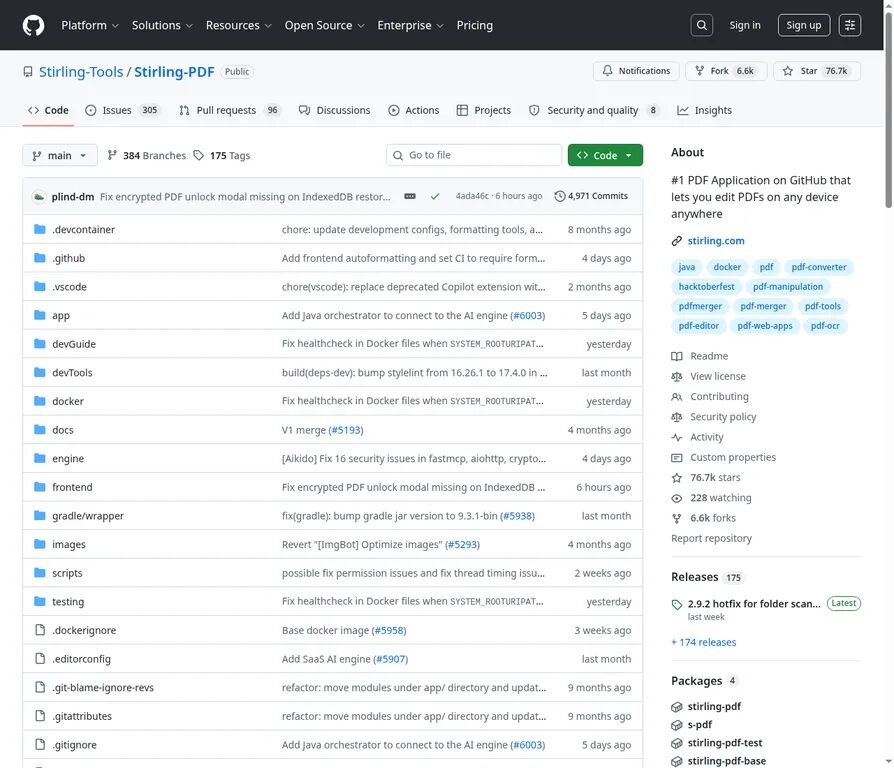Screen dimensions: 894x768
Task: Switch to the Projects tab
Action: 484,110
